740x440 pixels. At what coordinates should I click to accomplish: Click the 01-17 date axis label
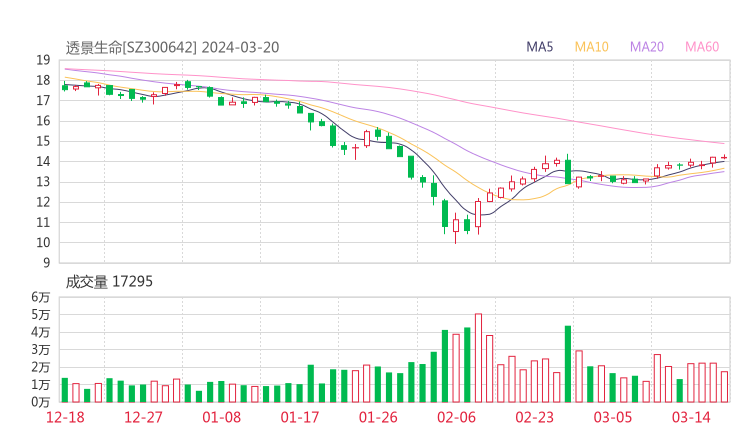coord(300,417)
